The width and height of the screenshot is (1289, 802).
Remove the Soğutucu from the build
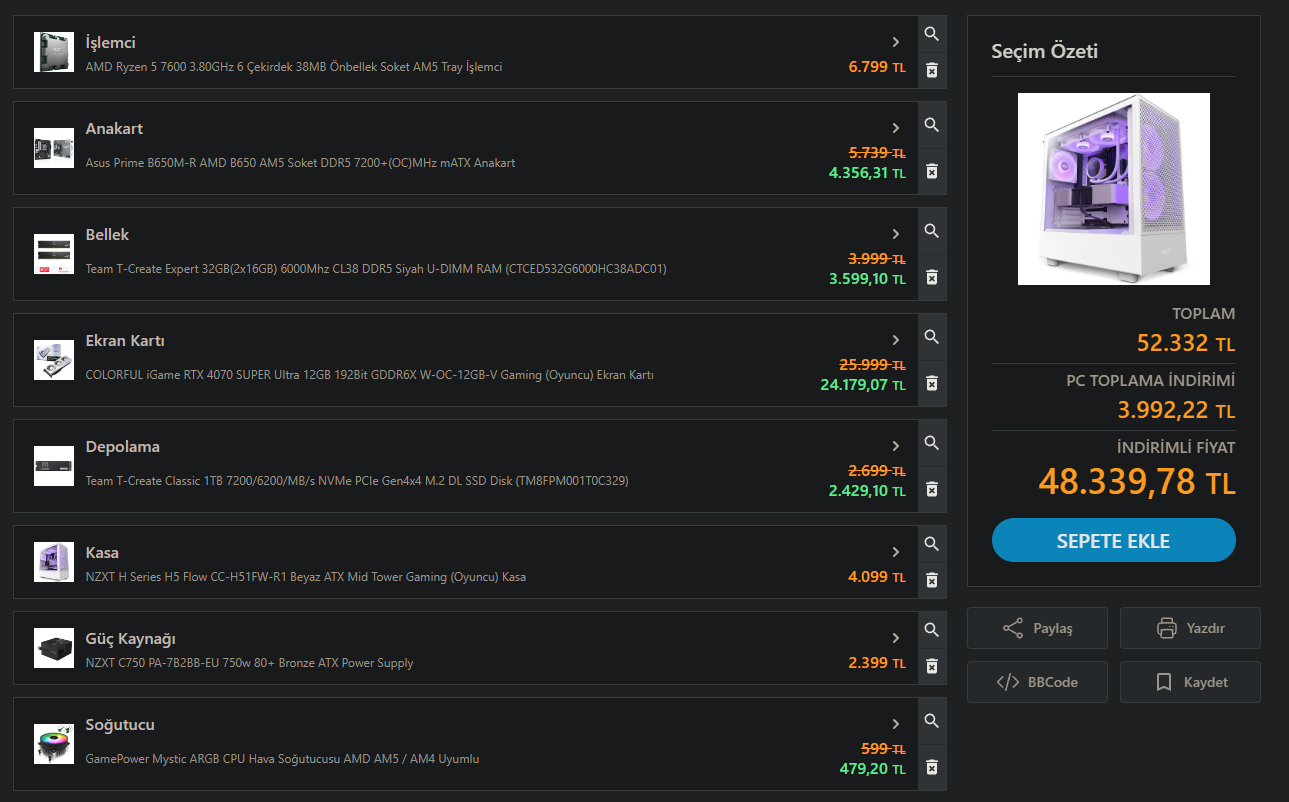pos(932,767)
